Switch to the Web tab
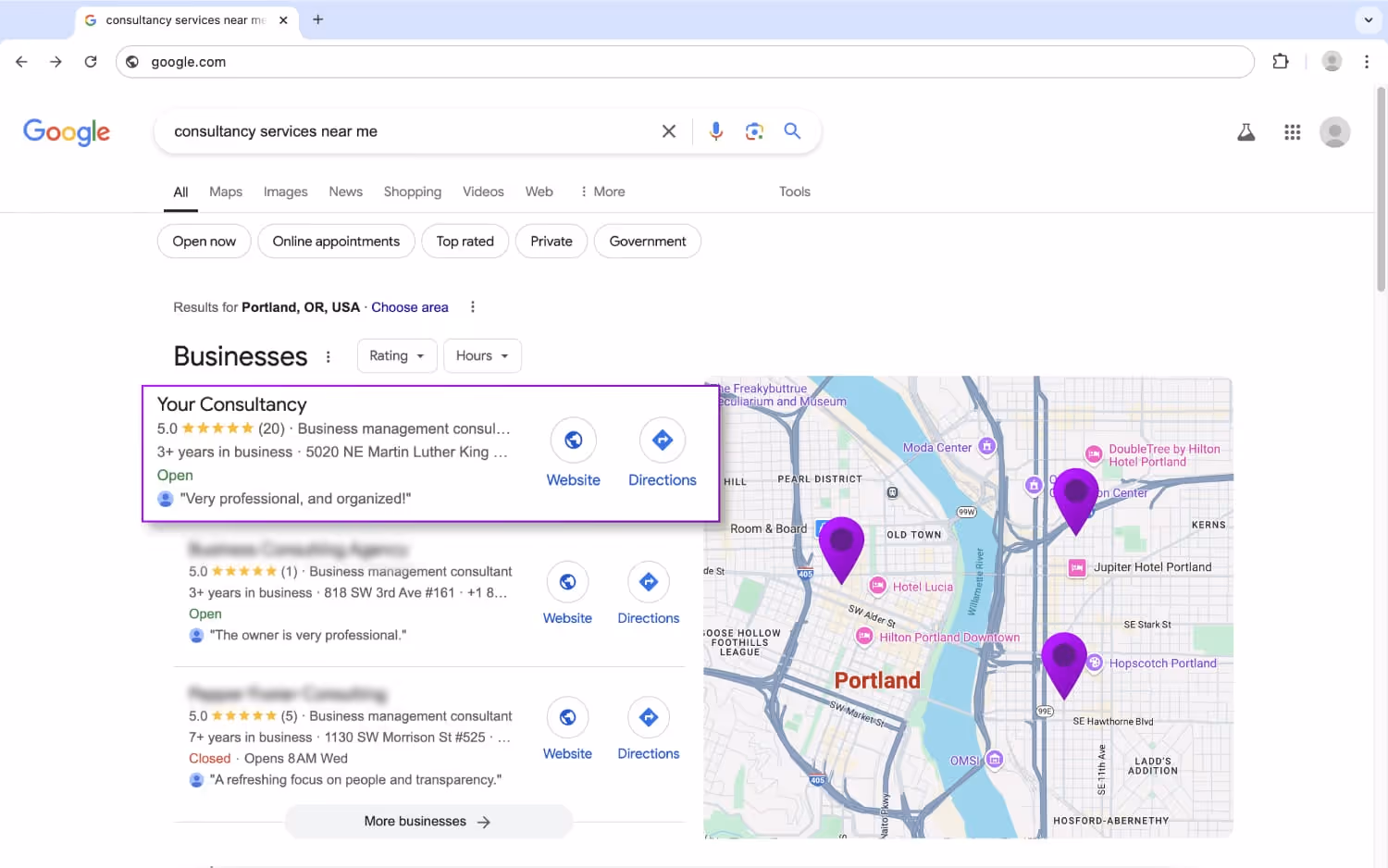 point(539,192)
